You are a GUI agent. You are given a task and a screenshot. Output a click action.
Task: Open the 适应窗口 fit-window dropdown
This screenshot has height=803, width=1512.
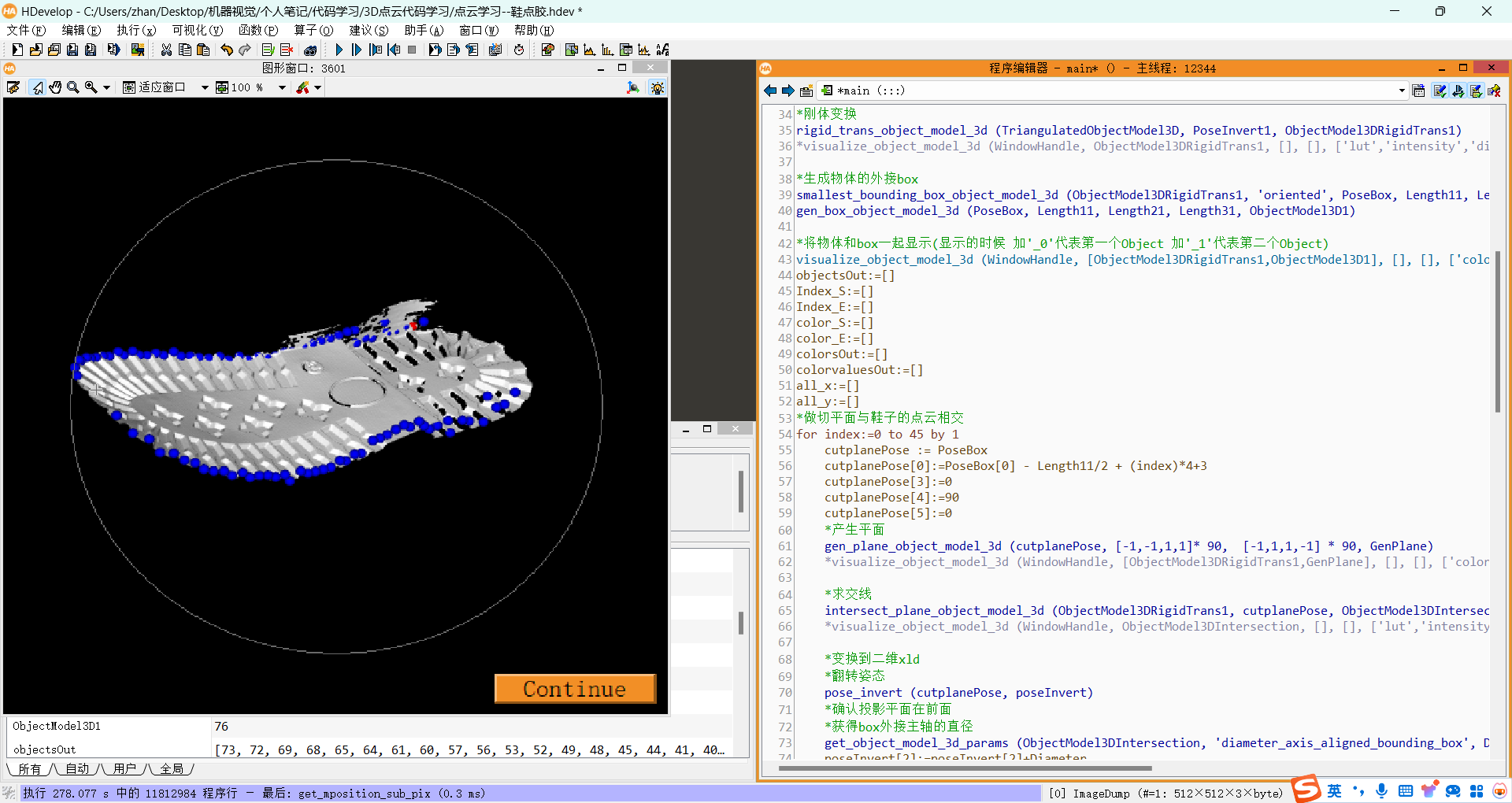(x=204, y=87)
